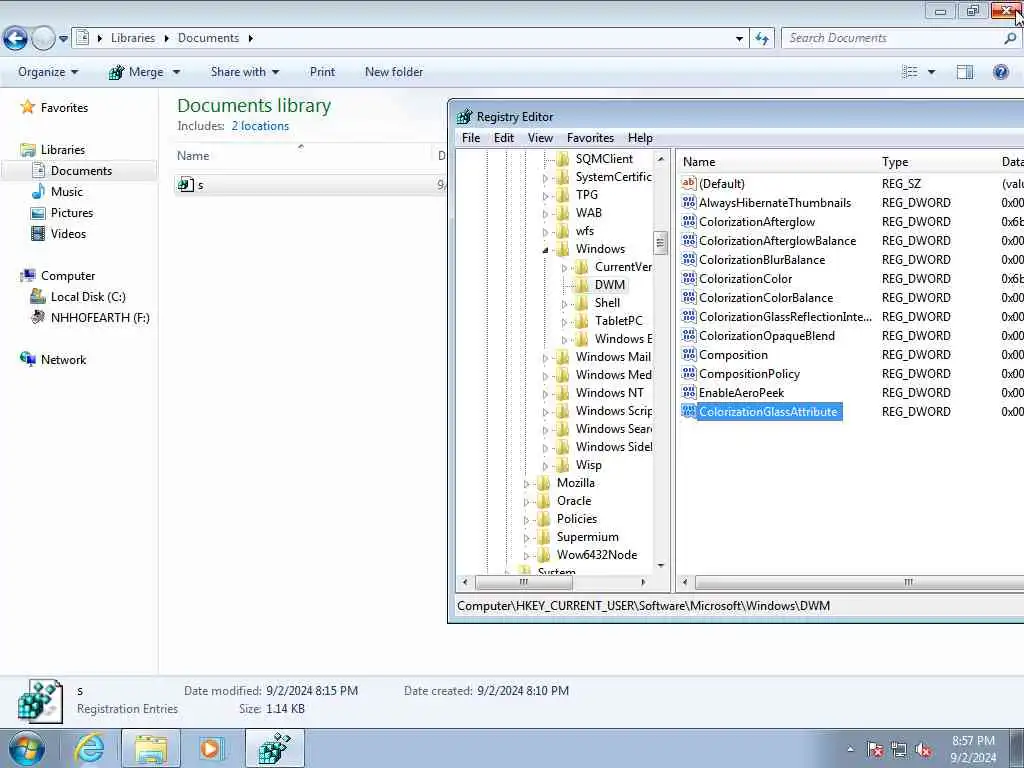
Task: Click the DWM folder icon in tree
Action: pyautogui.click(x=582, y=285)
